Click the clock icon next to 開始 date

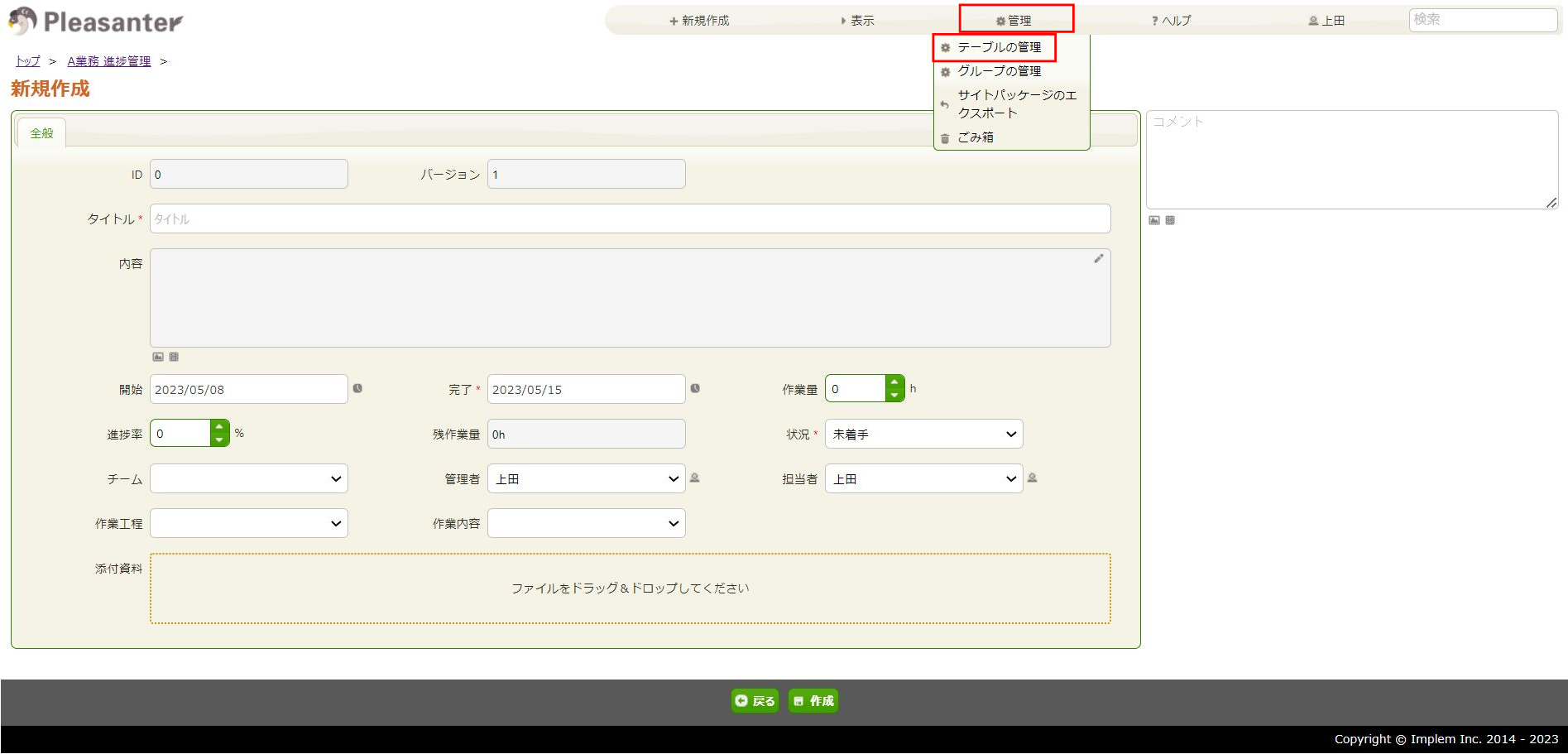point(357,389)
